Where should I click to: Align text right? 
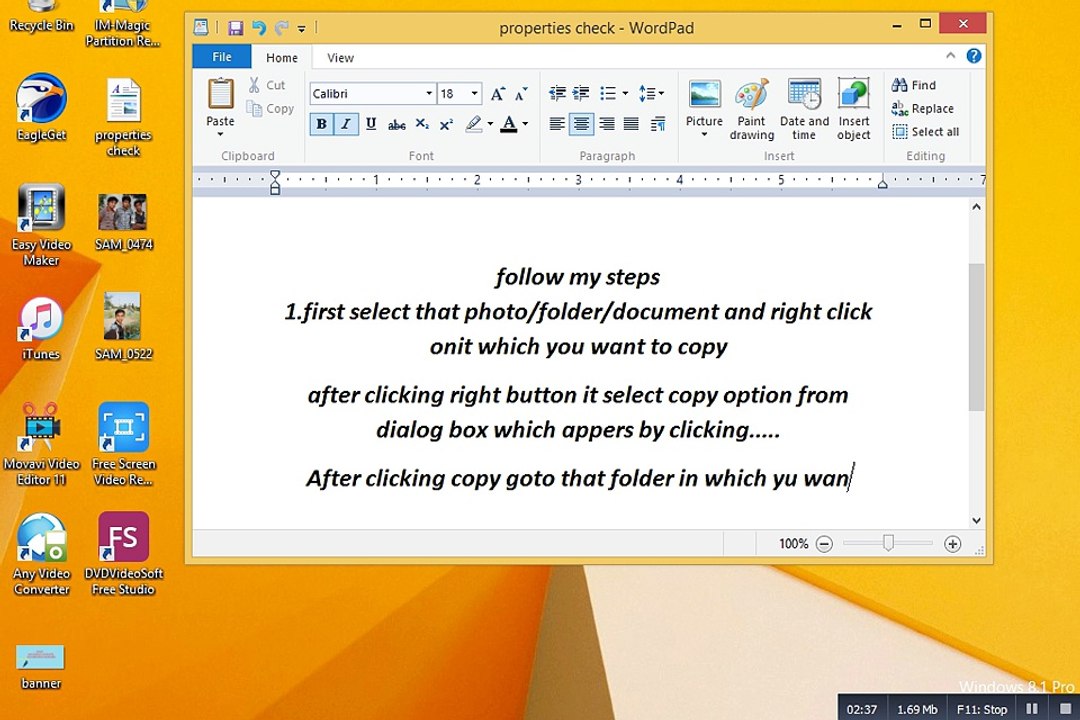(x=607, y=124)
